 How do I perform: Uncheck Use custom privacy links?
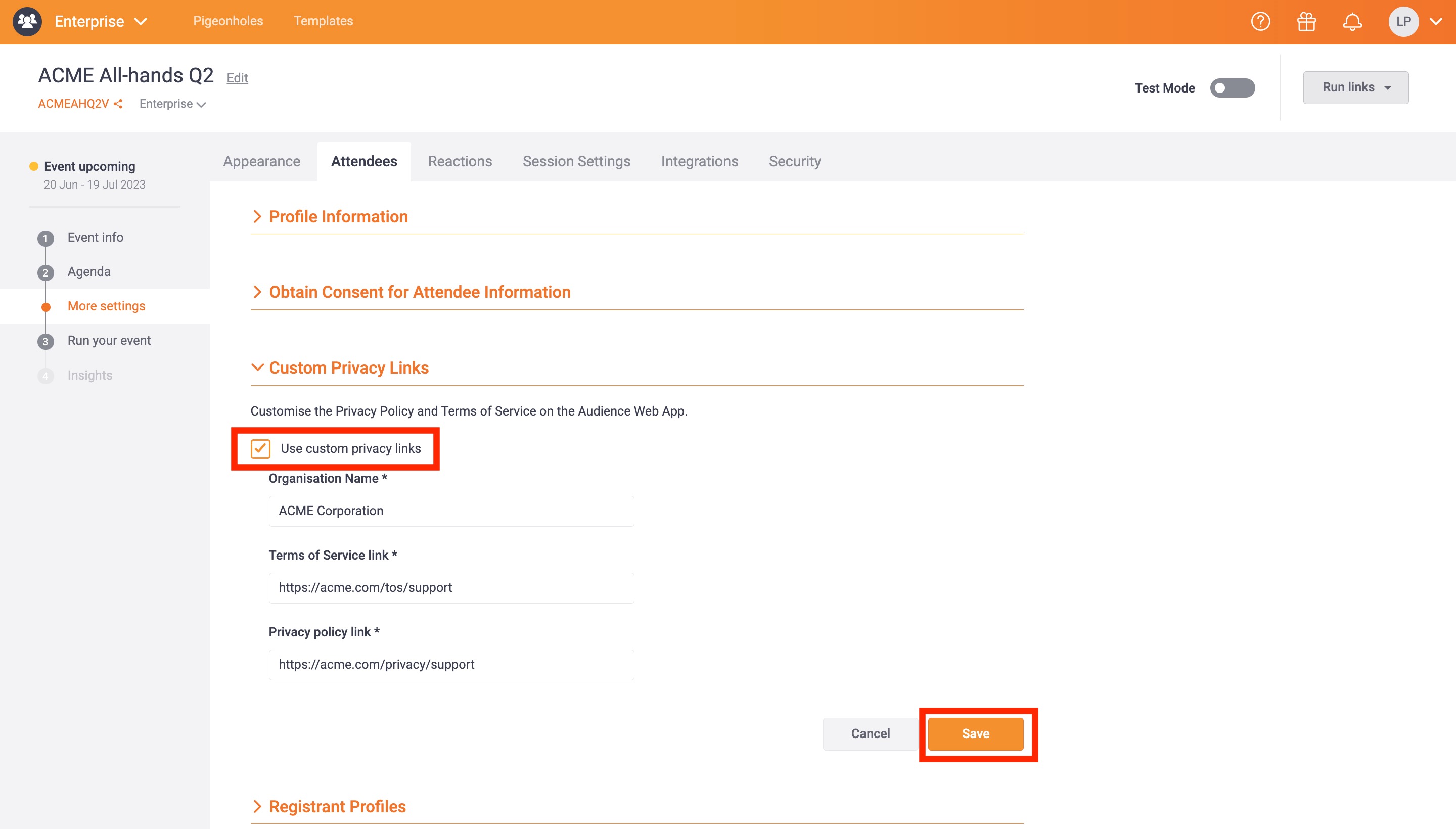click(261, 449)
